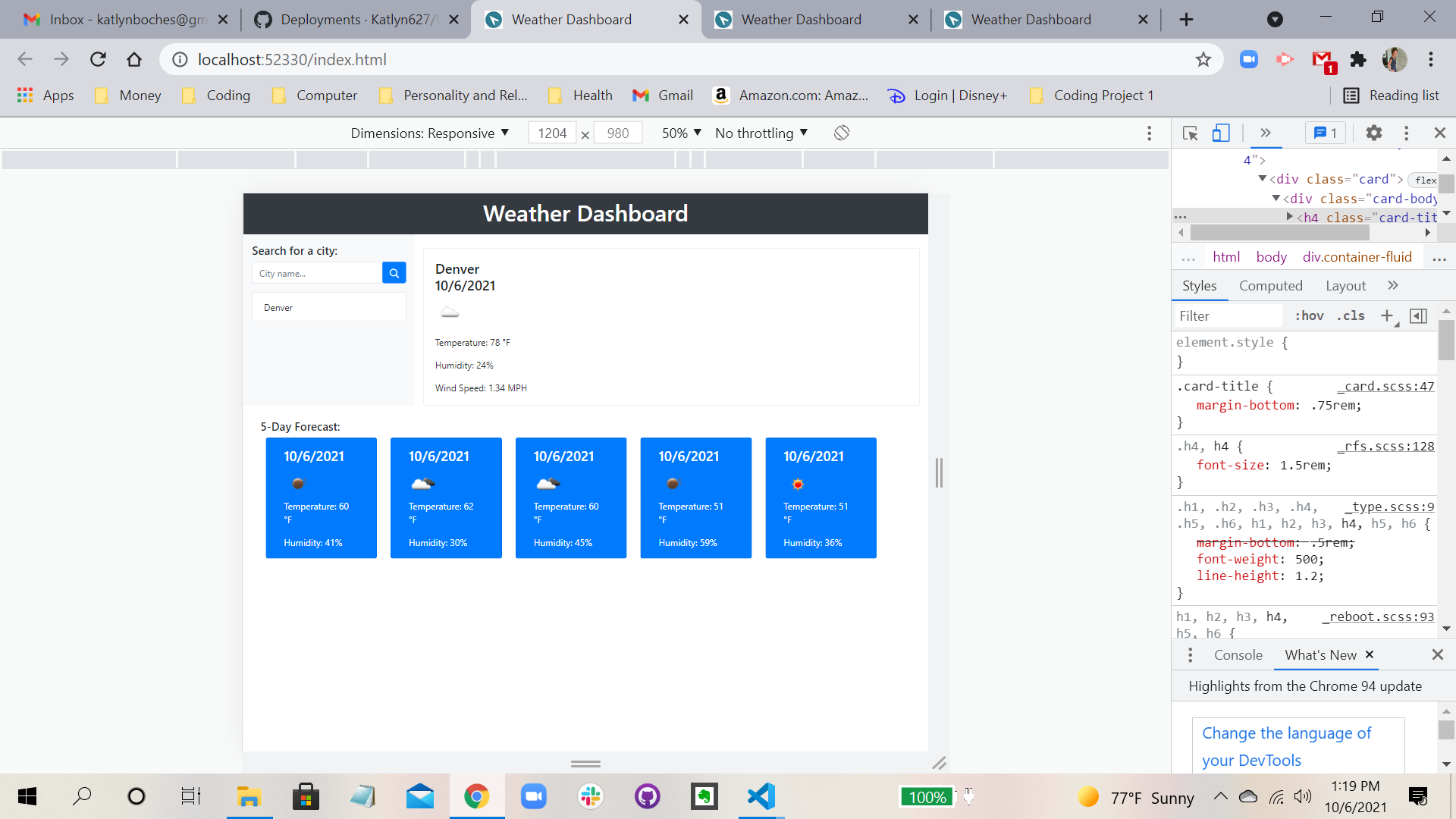Screen dimensions: 1456x819
Task: Close the What's New drawer tab
Action: (1370, 654)
